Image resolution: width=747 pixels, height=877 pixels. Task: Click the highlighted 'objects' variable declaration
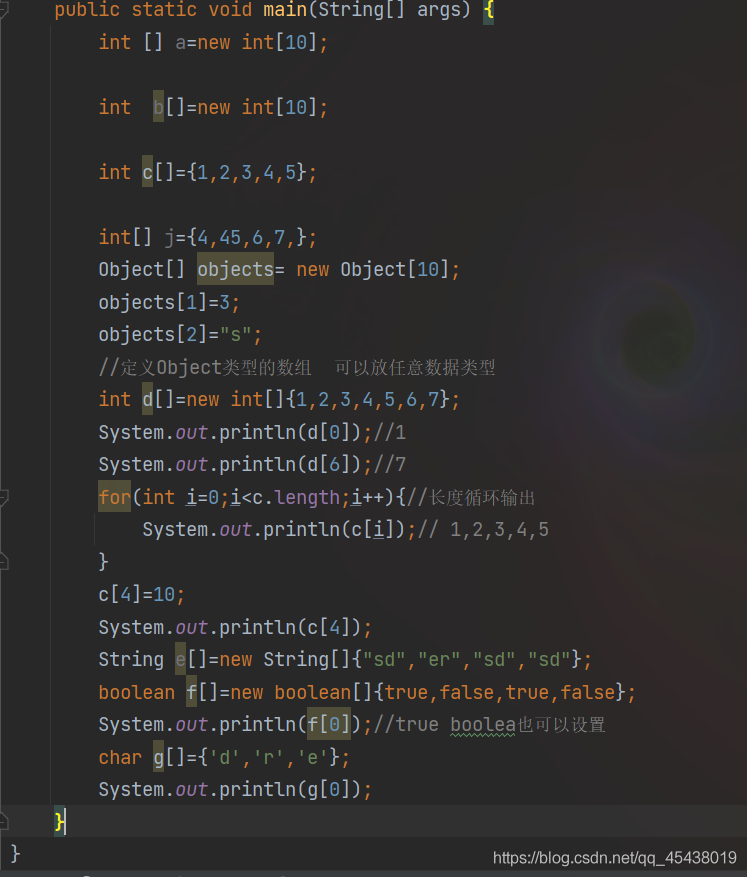click(235, 269)
